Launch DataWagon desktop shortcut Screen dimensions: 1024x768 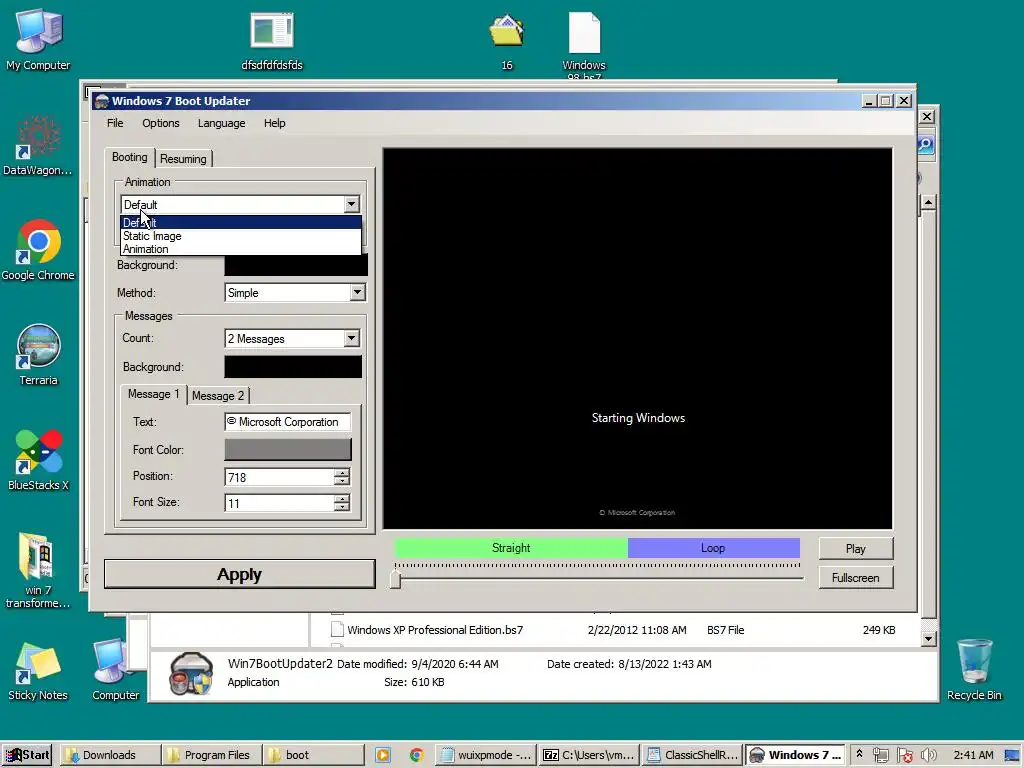38,145
